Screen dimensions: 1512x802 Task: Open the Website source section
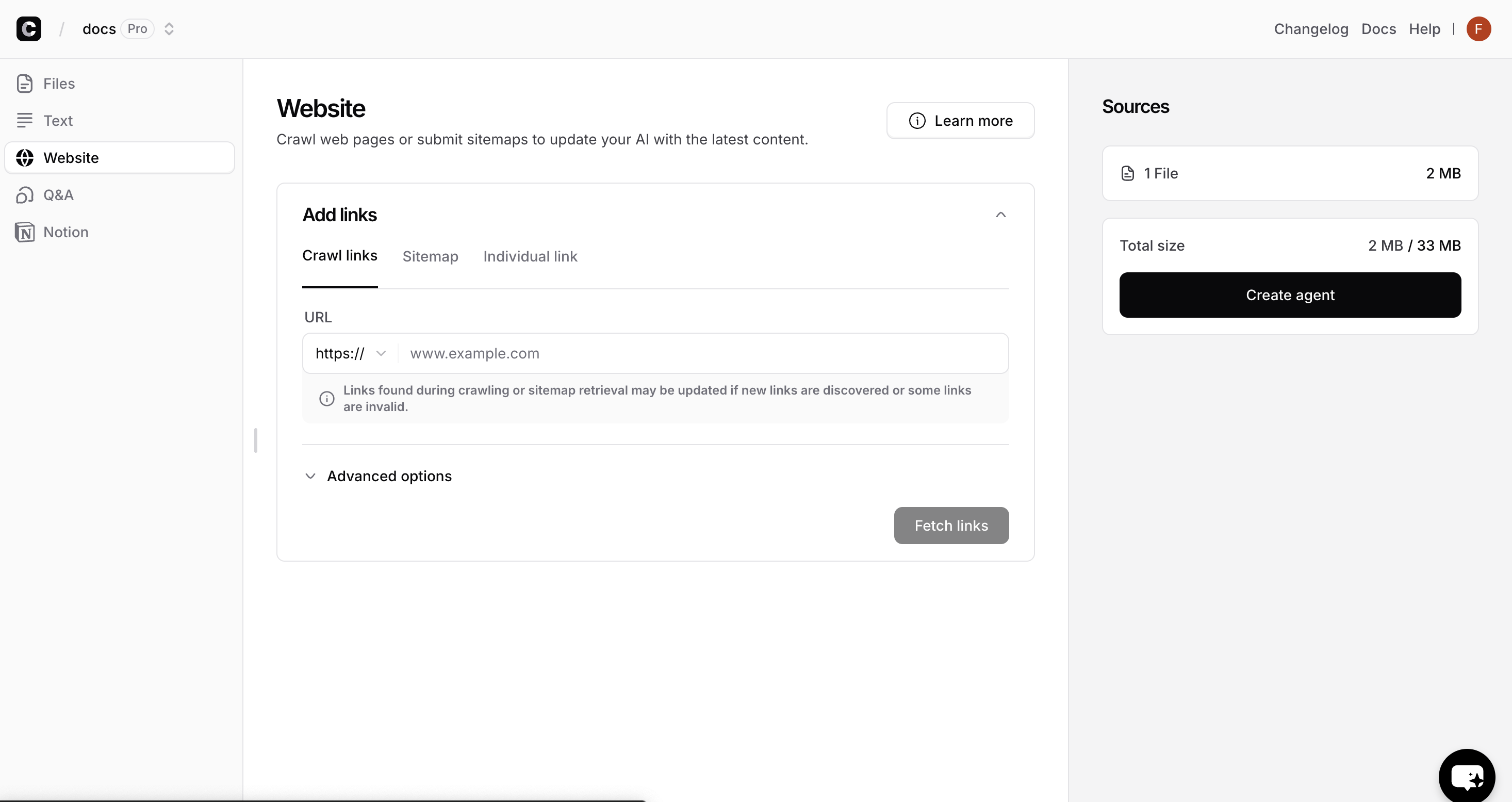click(71, 157)
